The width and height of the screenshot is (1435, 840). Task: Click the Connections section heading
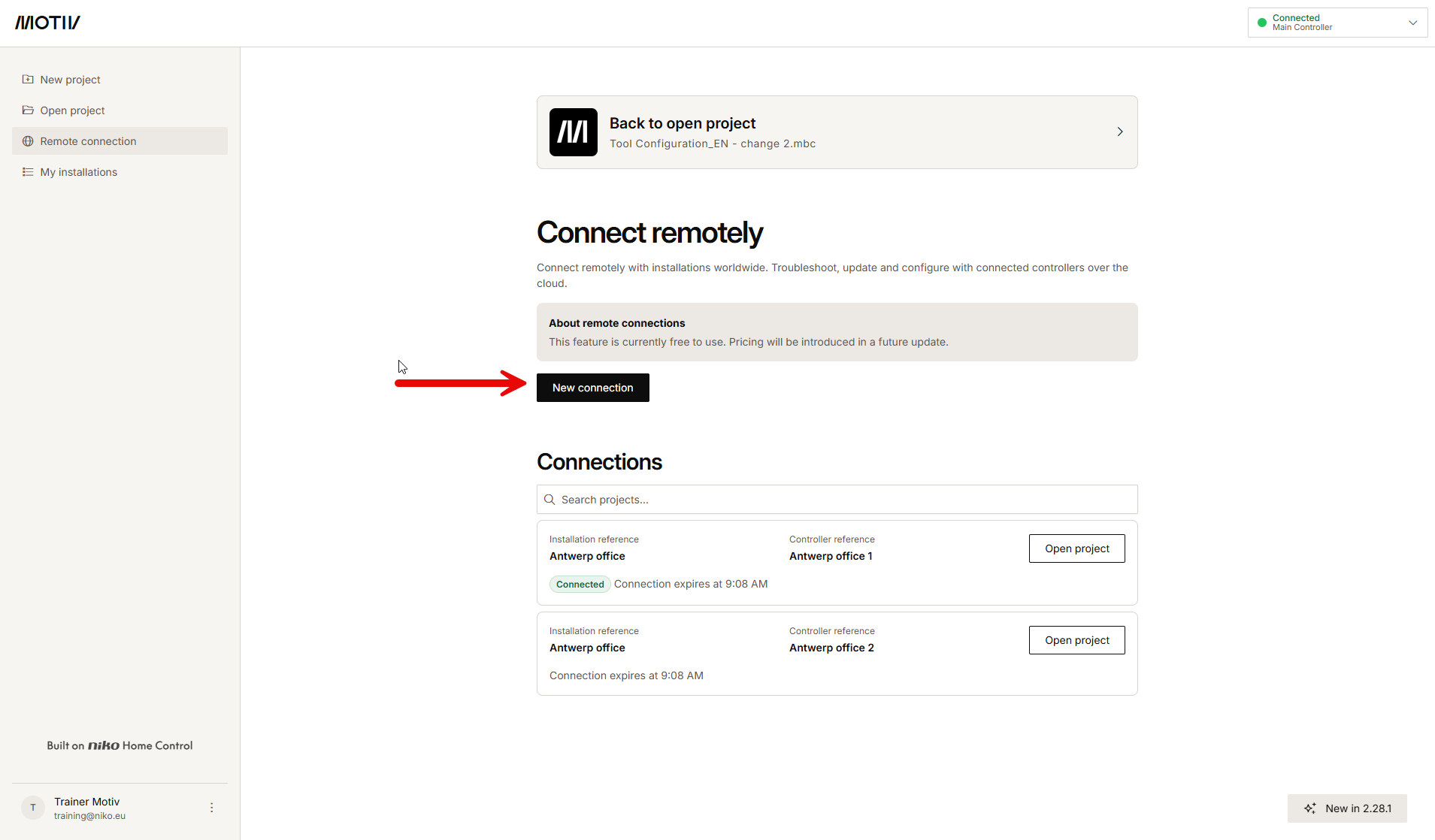coord(599,462)
